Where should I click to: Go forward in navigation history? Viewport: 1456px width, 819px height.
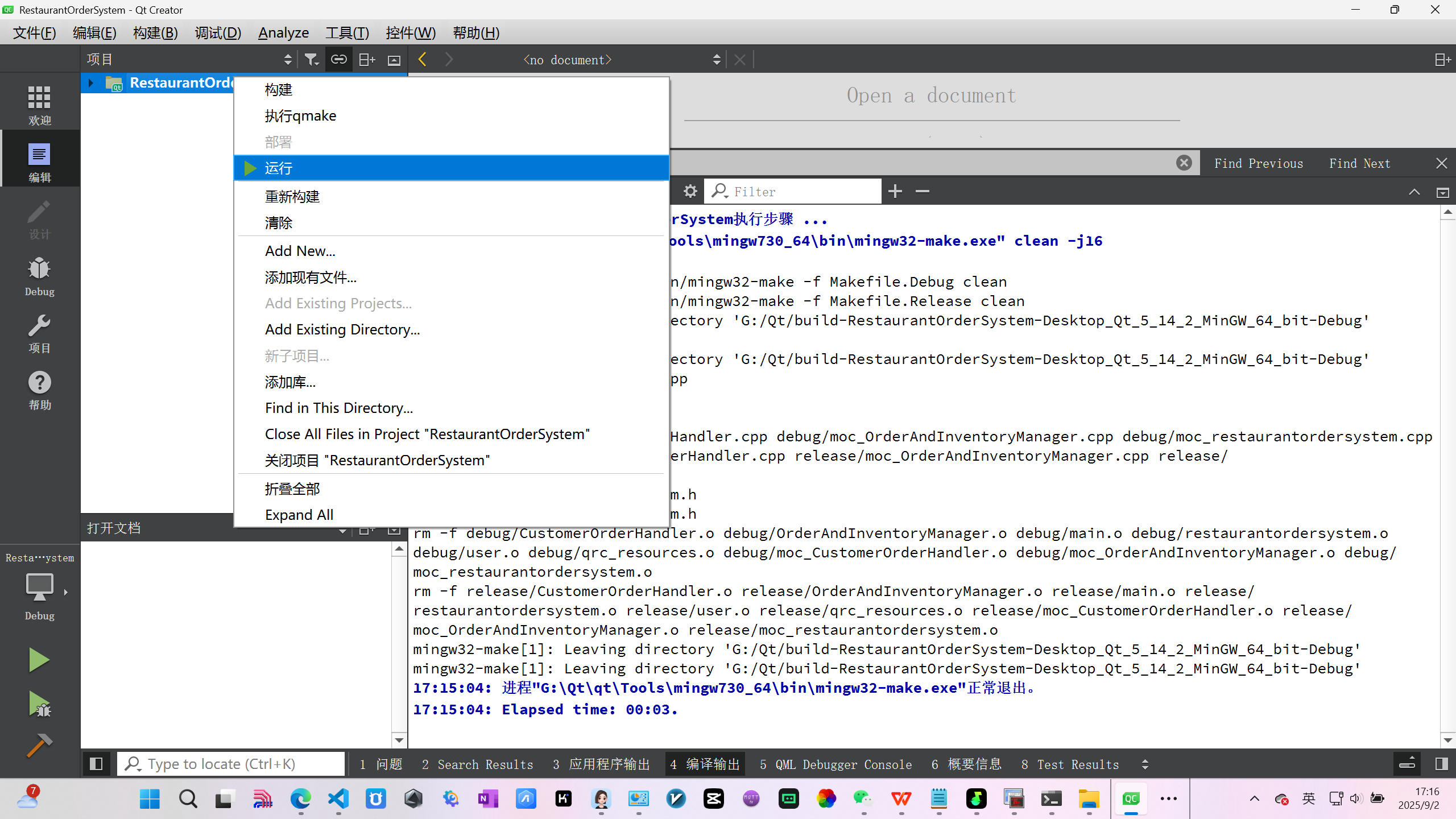click(x=449, y=60)
